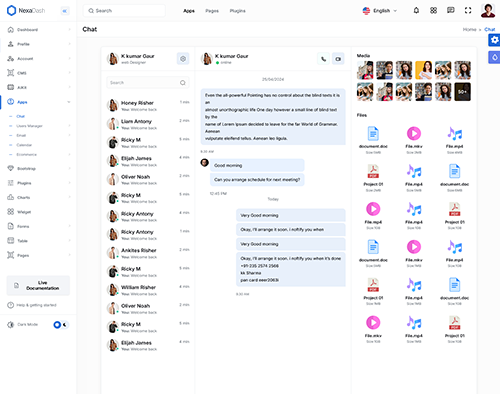Click the contacts Search input field

pos(148,83)
